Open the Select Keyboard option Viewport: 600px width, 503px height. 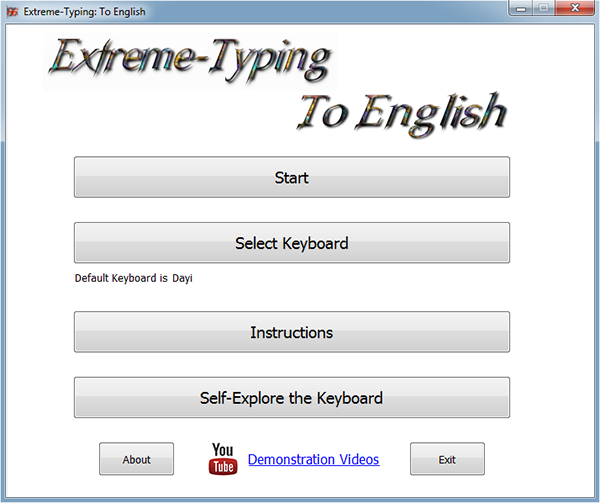click(292, 243)
